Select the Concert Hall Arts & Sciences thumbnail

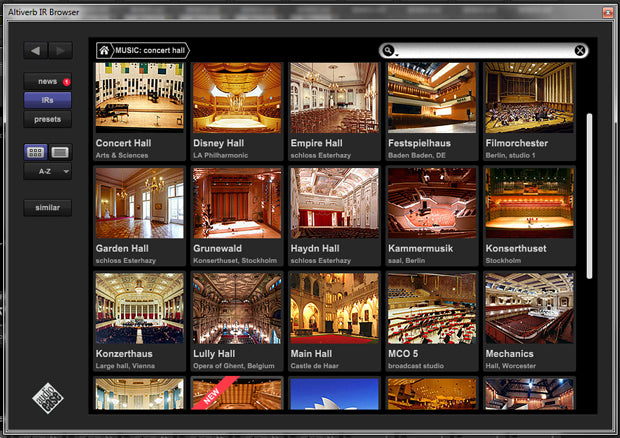click(x=140, y=98)
